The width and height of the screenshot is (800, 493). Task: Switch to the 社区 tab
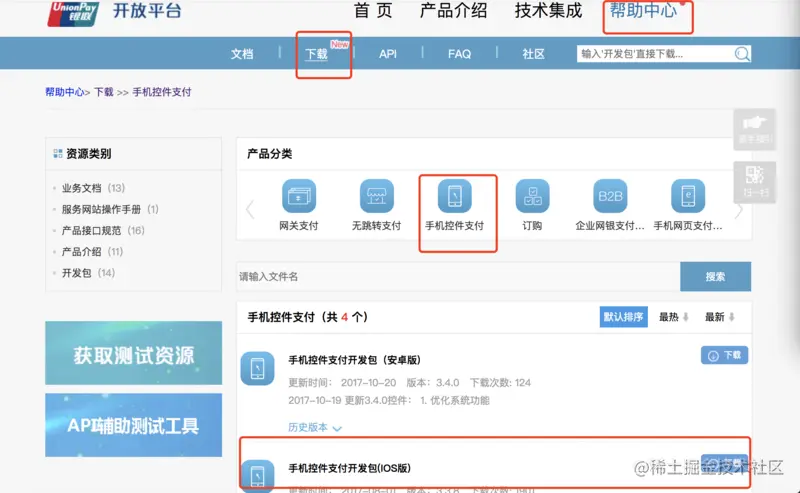(533, 54)
